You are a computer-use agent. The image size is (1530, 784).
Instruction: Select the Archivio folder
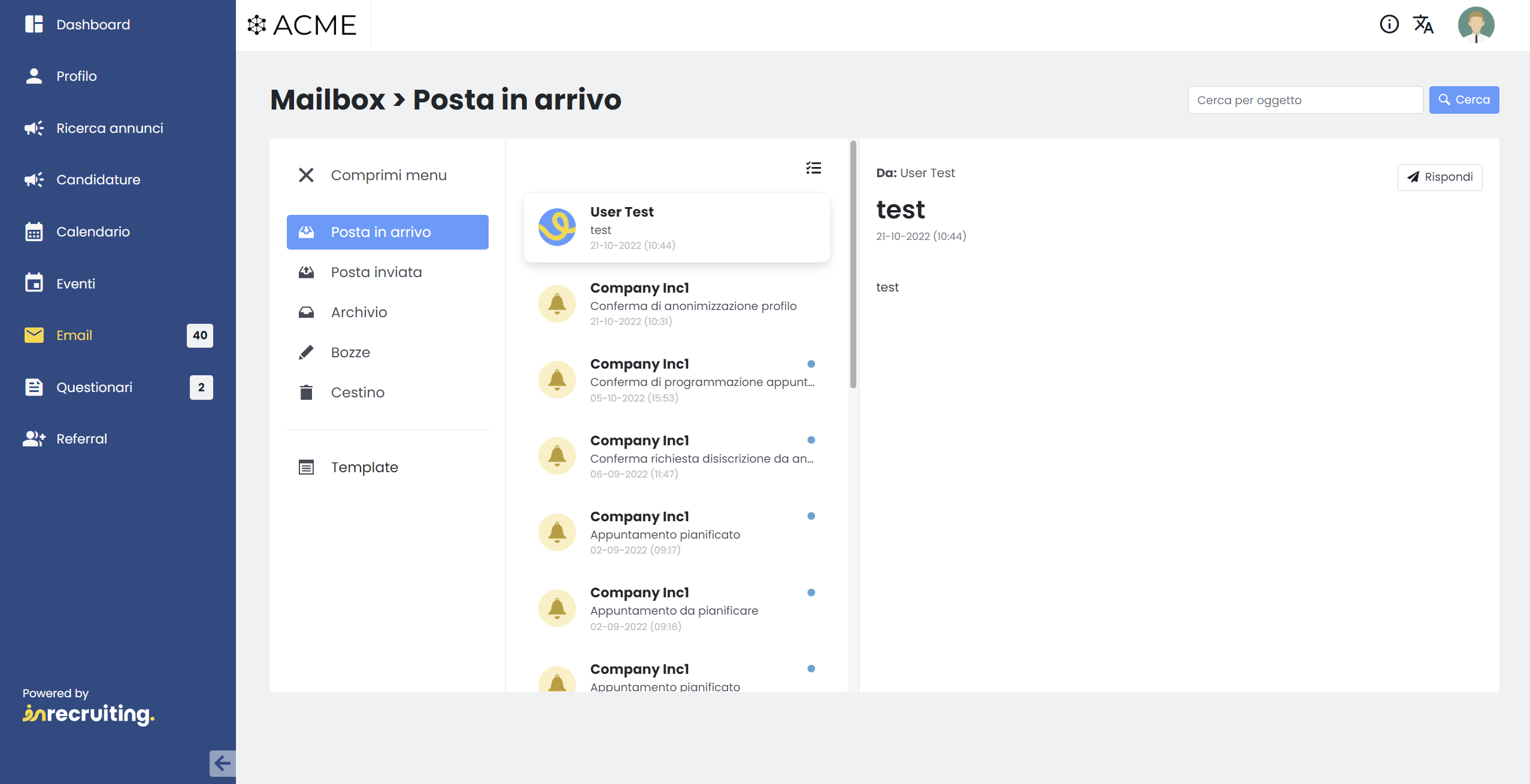(387, 312)
